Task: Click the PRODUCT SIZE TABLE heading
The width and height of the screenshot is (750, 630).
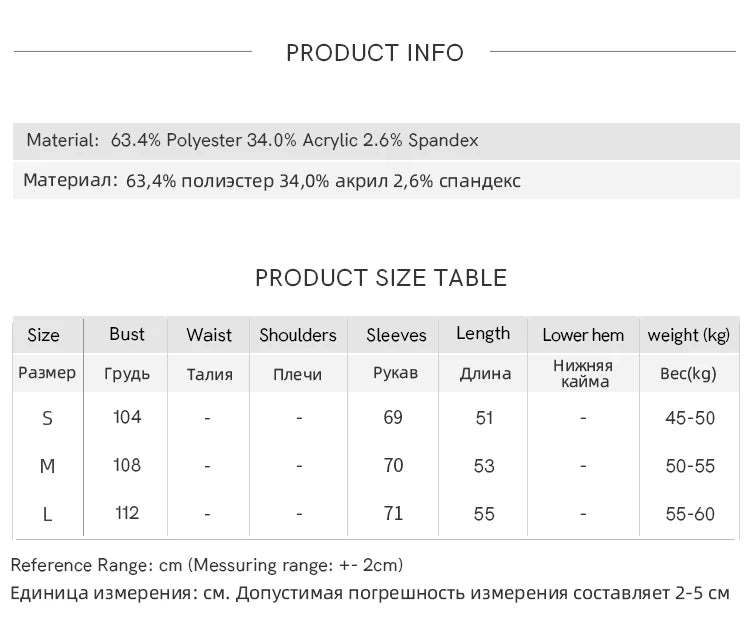Action: (x=381, y=278)
